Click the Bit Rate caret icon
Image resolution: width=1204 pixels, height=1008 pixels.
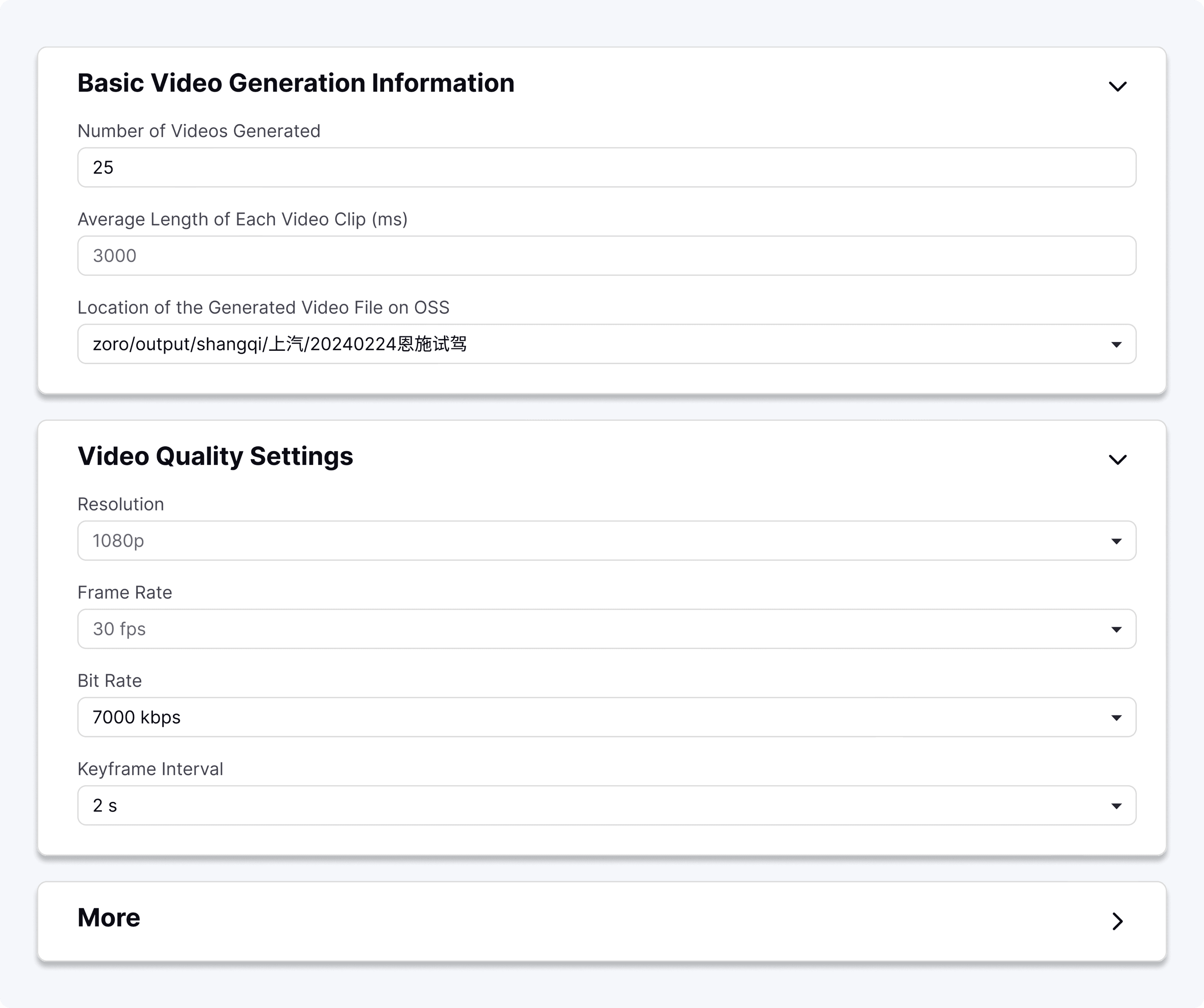click(1116, 717)
